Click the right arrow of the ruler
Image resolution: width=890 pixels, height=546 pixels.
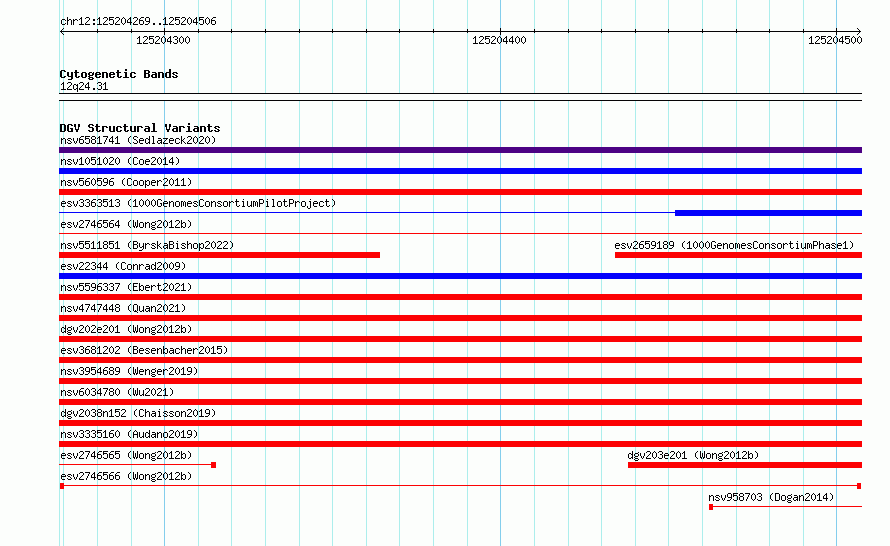click(859, 32)
